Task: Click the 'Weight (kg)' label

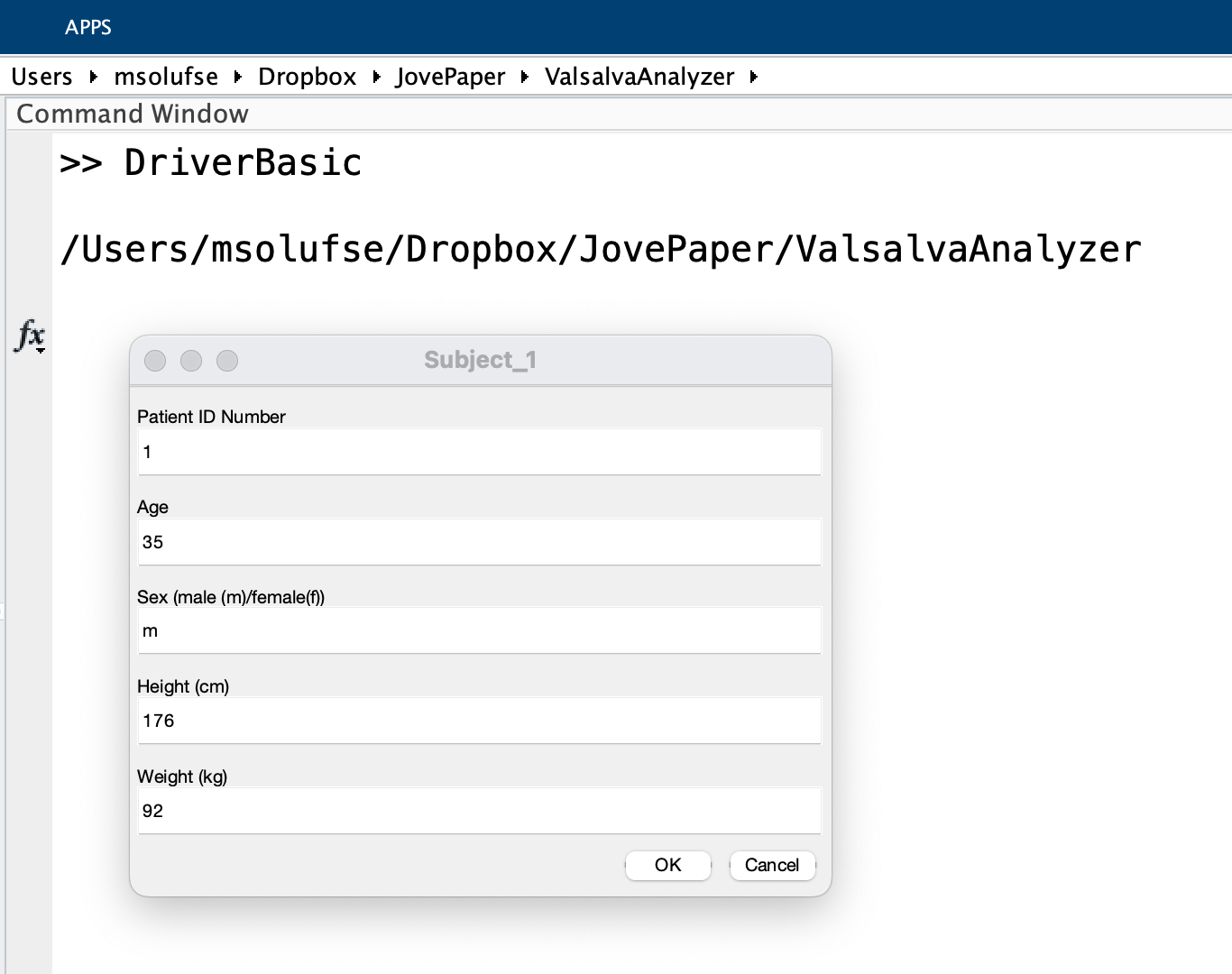Action: 182,776
